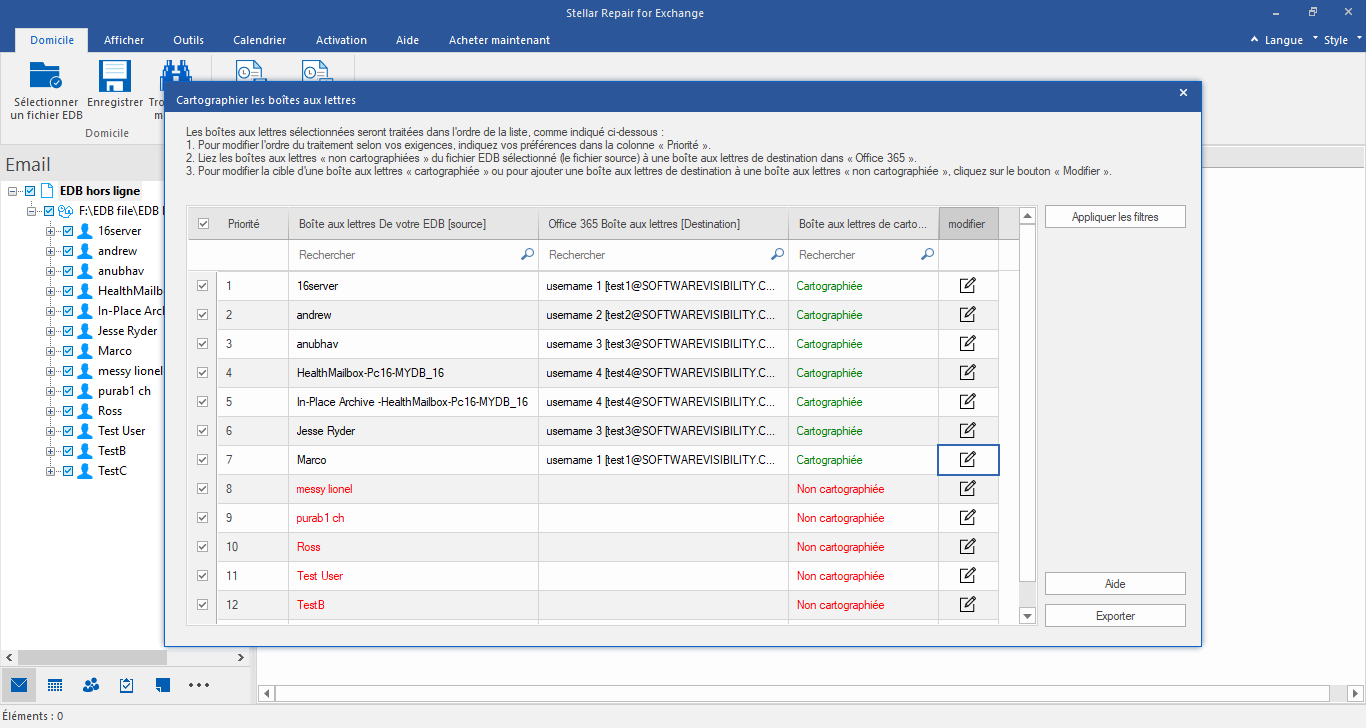Viewport: 1366px width, 728px height.
Task: Sort by Office 365 destination column header
Action: point(663,224)
